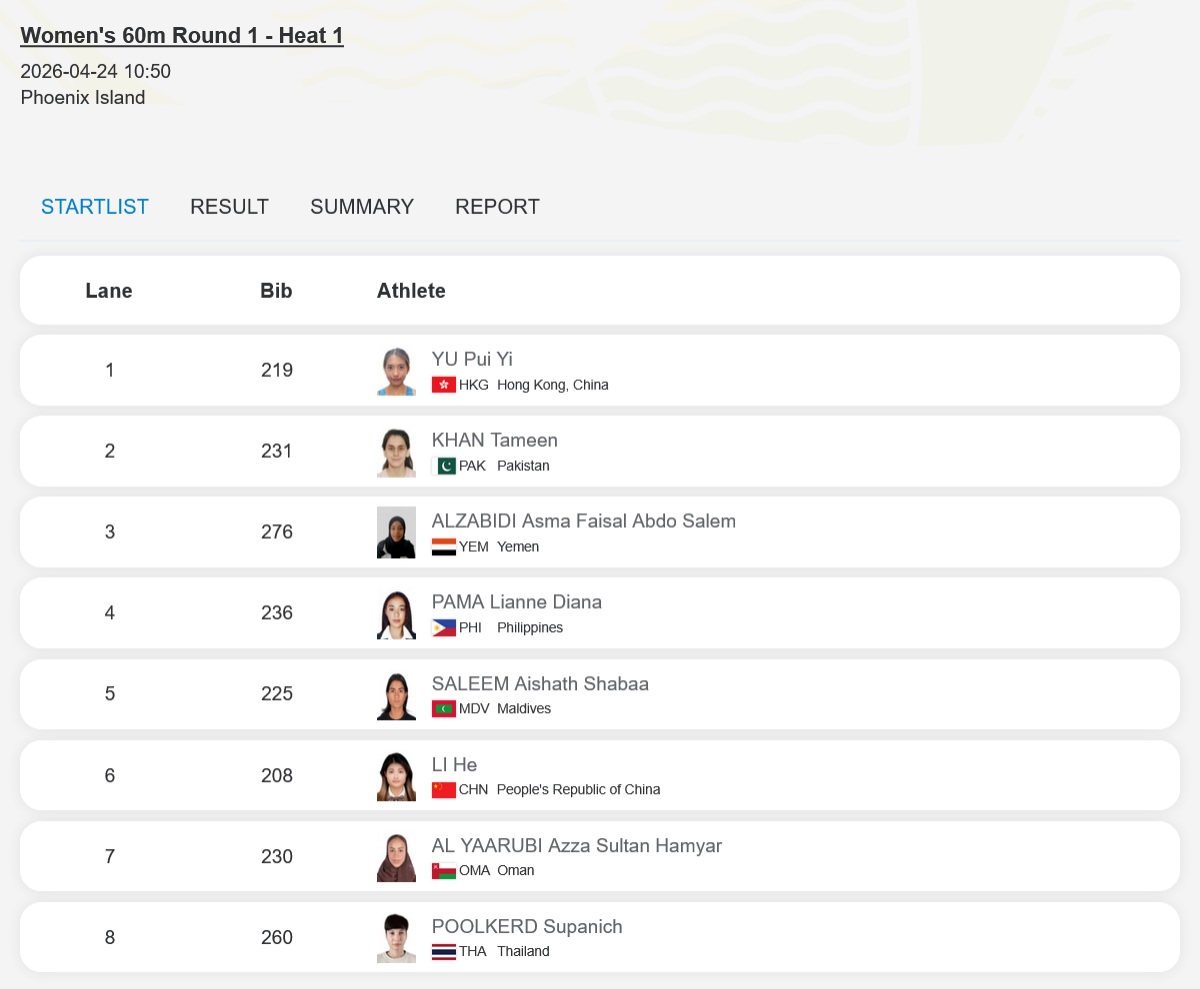Click the Lane column header
The width and height of the screenshot is (1200, 989).
pos(109,291)
